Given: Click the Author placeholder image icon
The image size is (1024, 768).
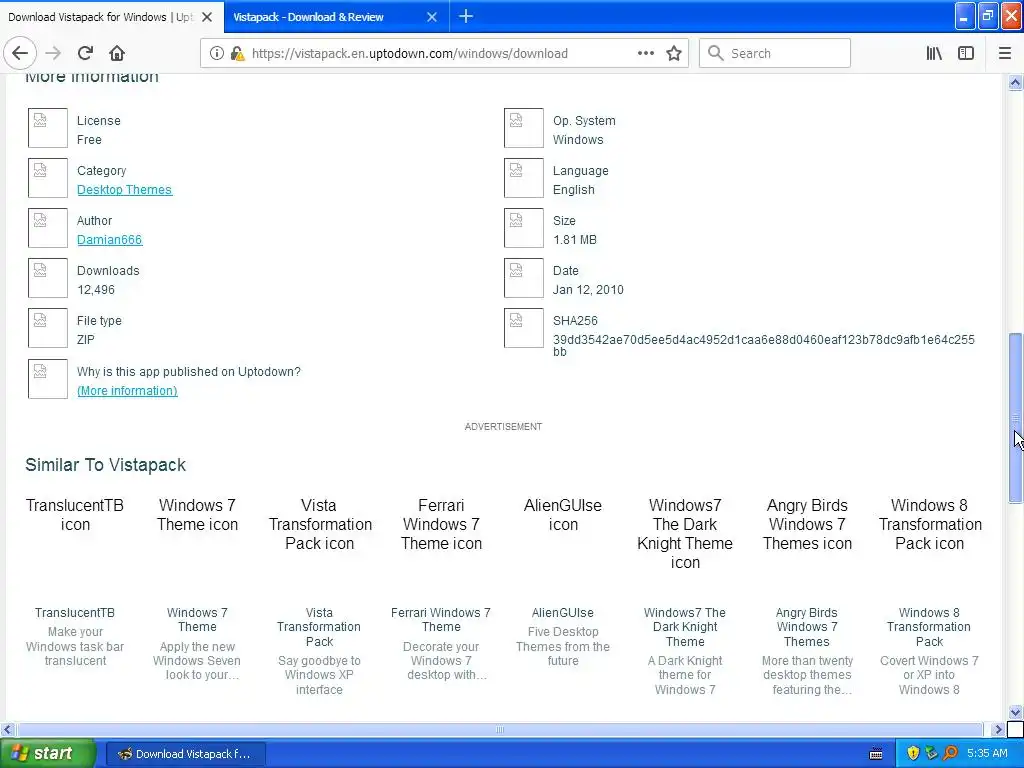Looking at the screenshot, I should click(x=48, y=228).
